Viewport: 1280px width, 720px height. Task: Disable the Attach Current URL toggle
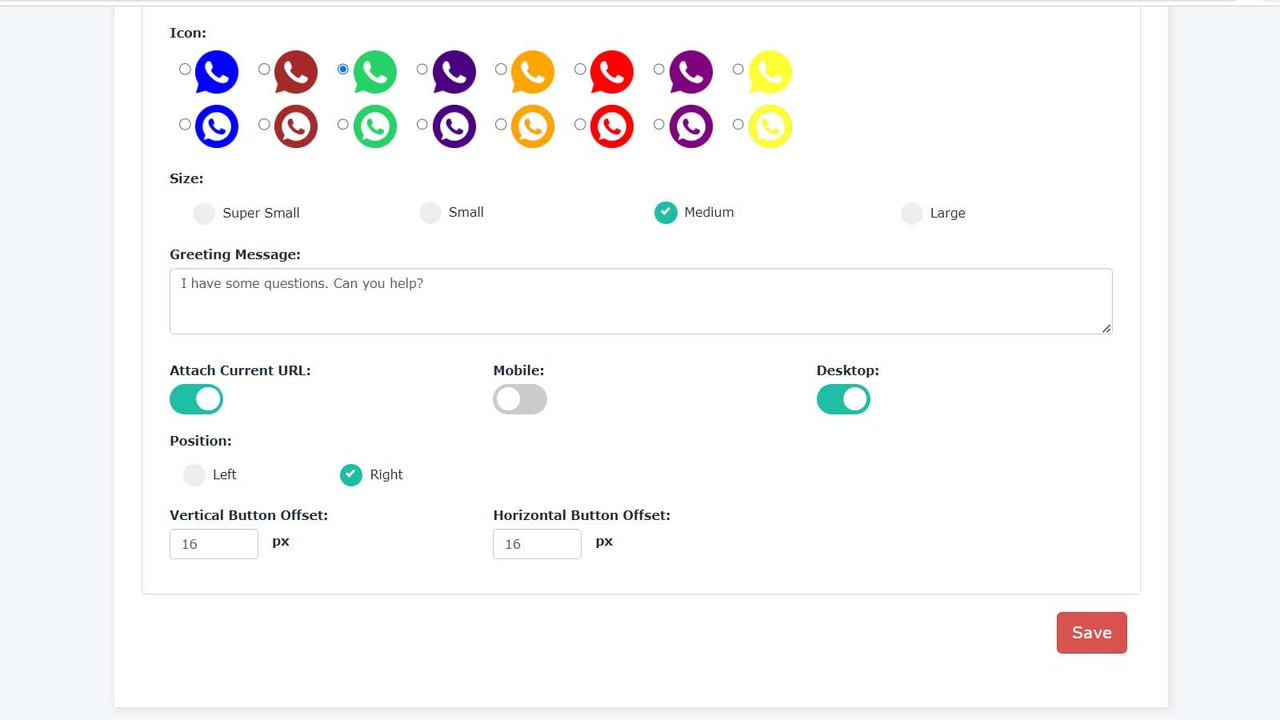[x=196, y=399]
